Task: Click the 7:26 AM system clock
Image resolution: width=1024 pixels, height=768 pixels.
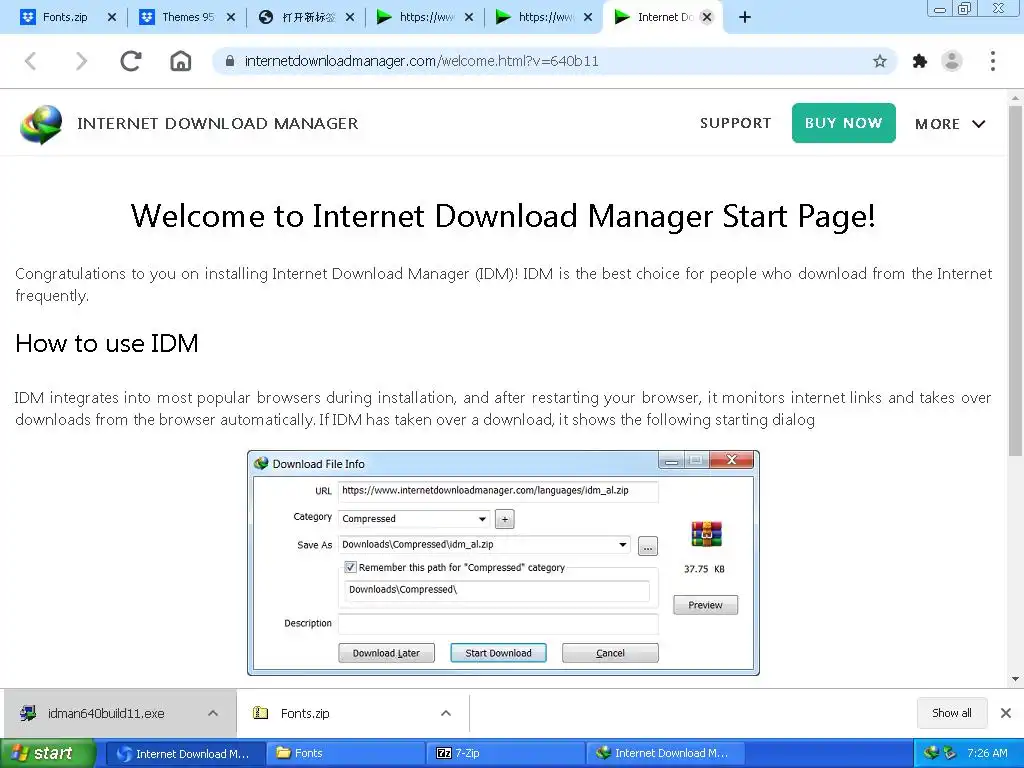Action: pos(987,753)
